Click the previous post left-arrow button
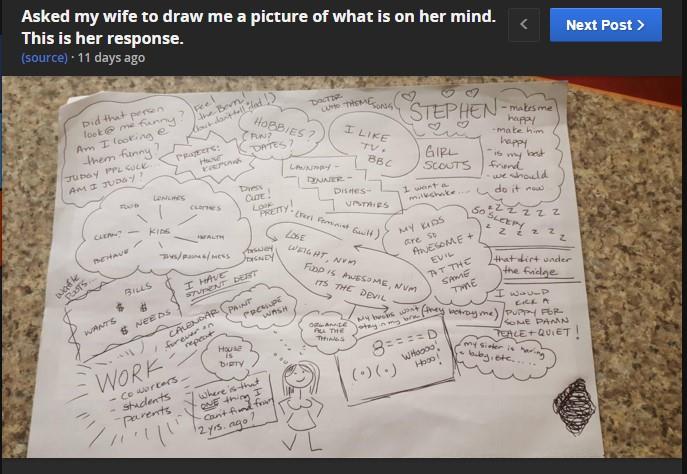Screen dimensions: 687x474 [524, 25]
